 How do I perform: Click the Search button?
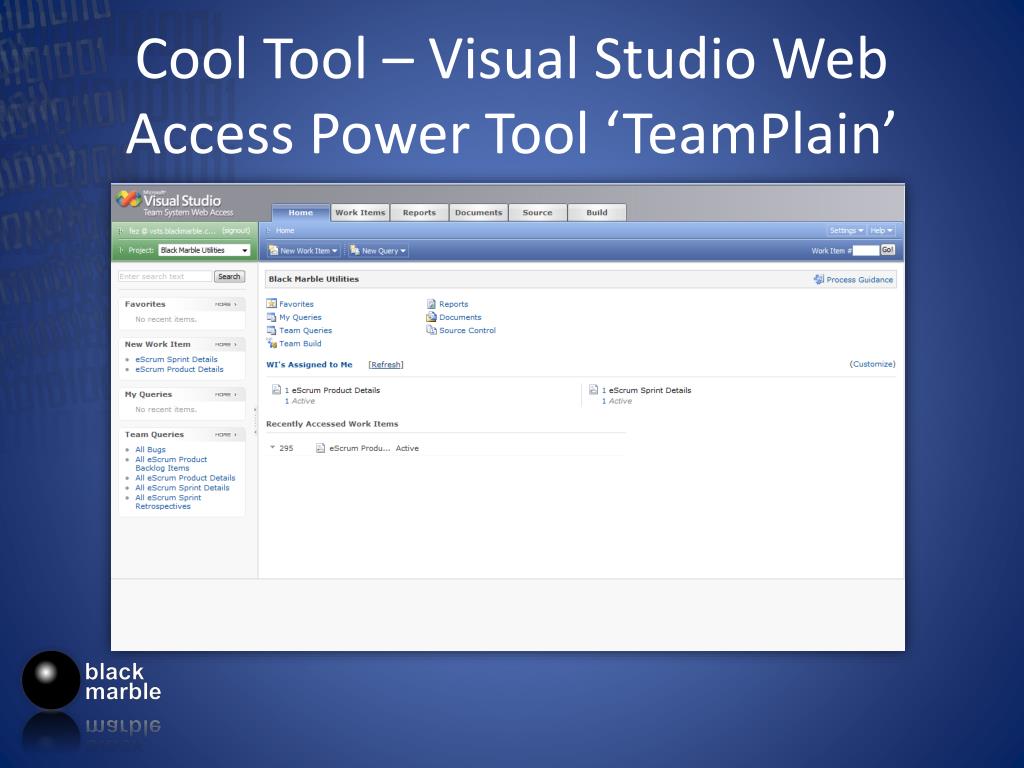(x=229, y=276)
